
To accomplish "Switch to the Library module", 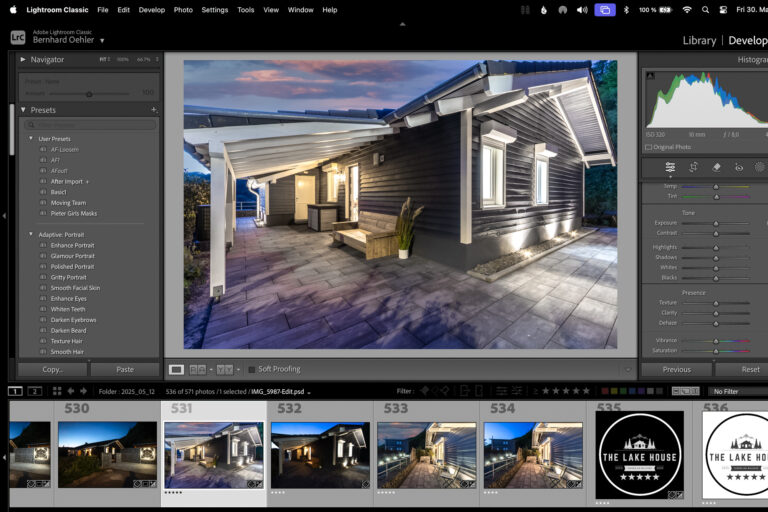I will point(699,41).
